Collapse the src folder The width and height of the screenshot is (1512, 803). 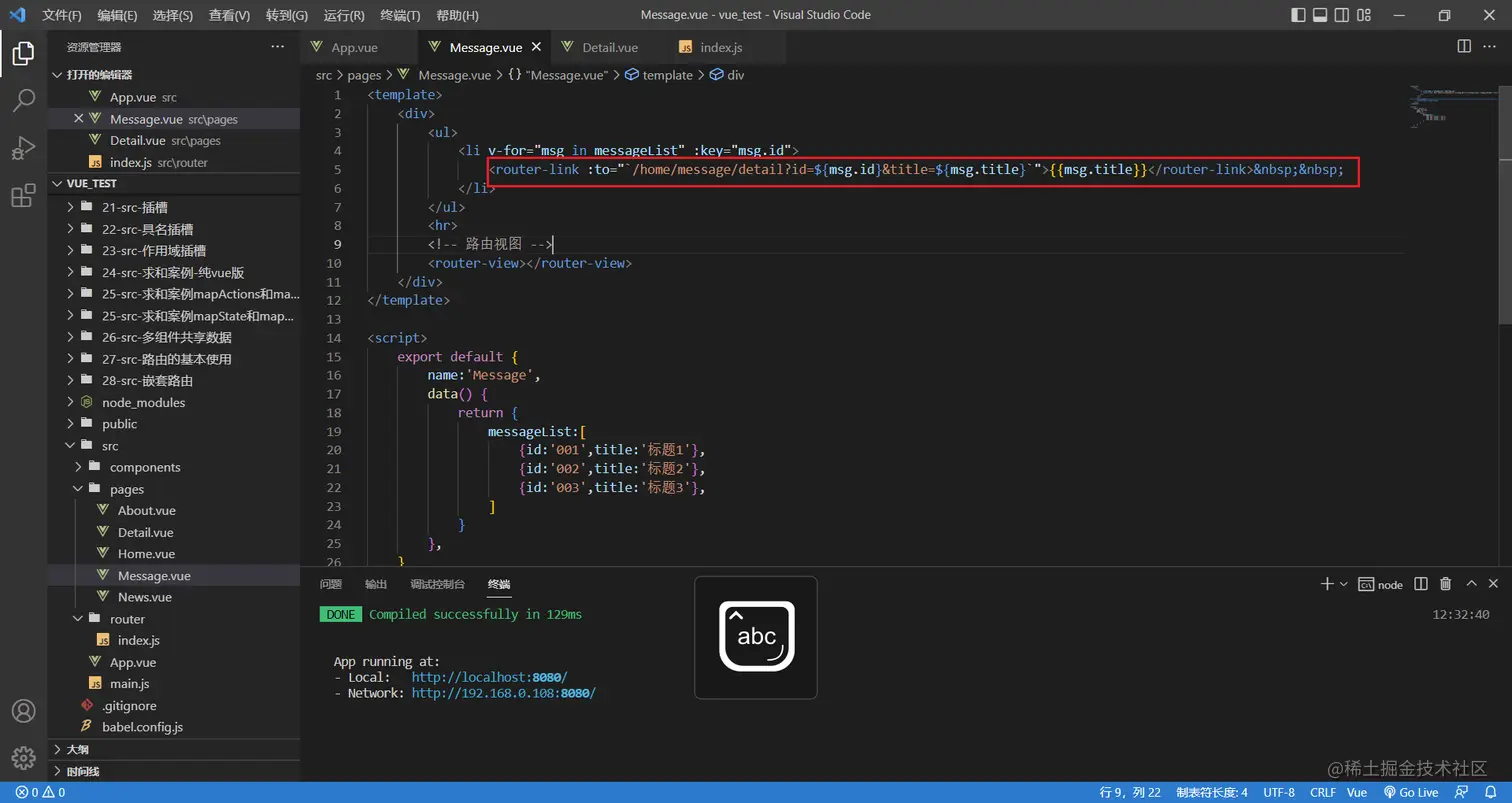click(174, 446)
